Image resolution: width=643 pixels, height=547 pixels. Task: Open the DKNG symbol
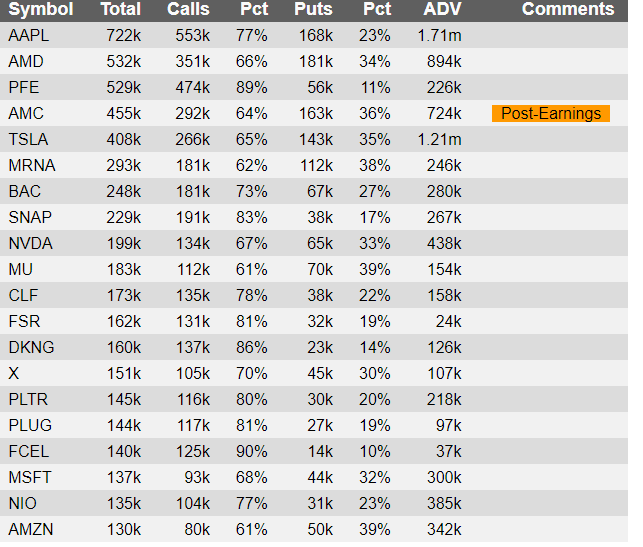coord(31,347)
